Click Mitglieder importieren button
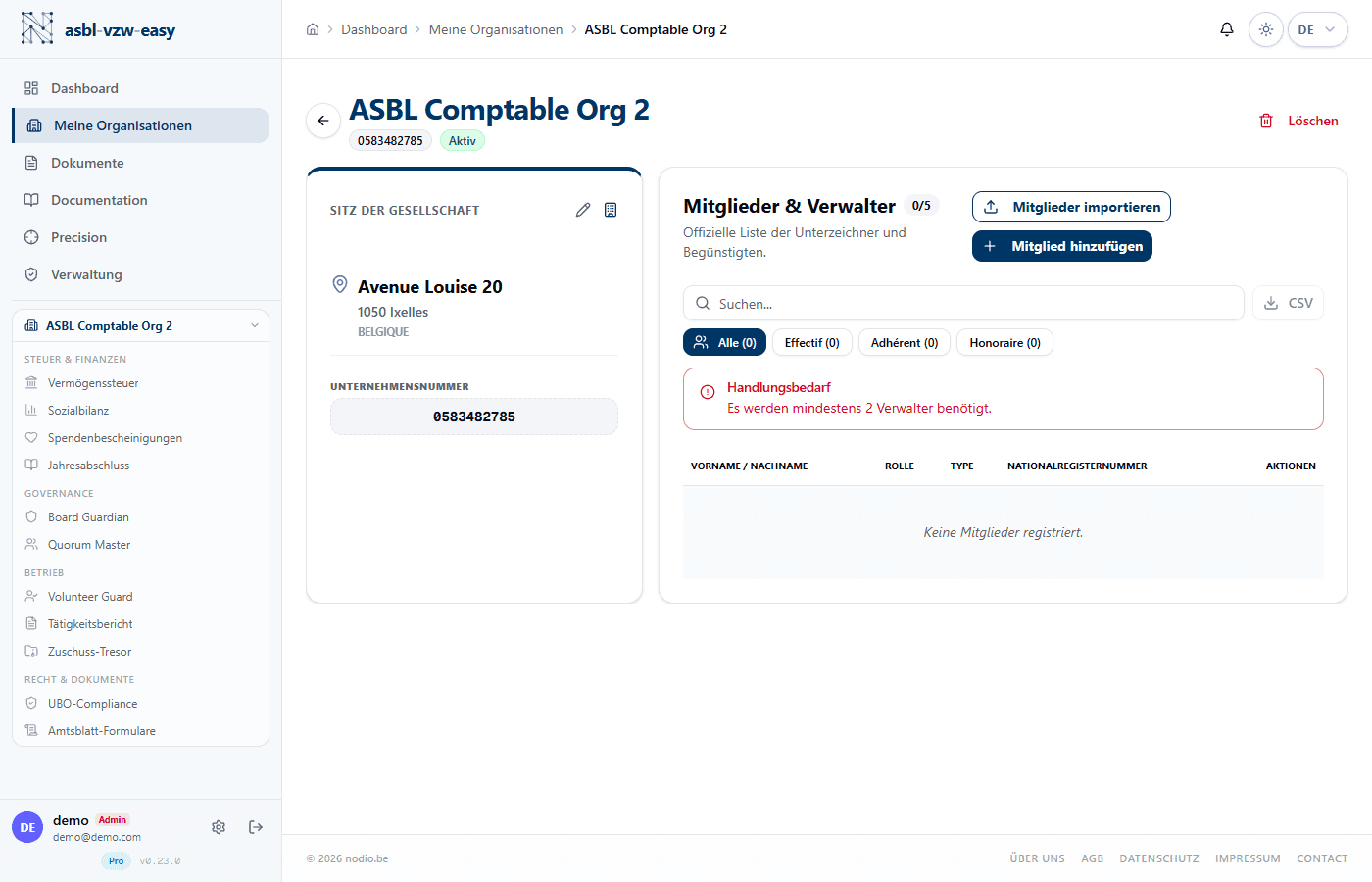1372x882 pixels. tap(1071, 207)
